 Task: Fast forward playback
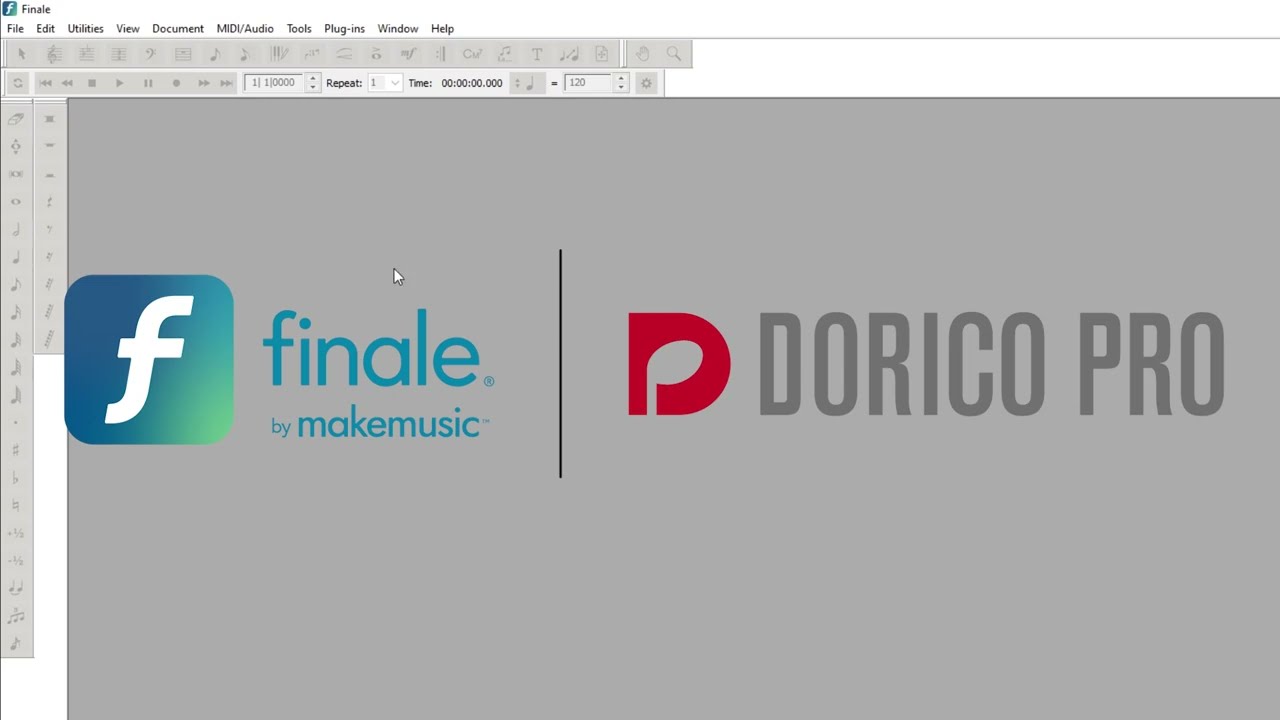[x=204, y=83]
